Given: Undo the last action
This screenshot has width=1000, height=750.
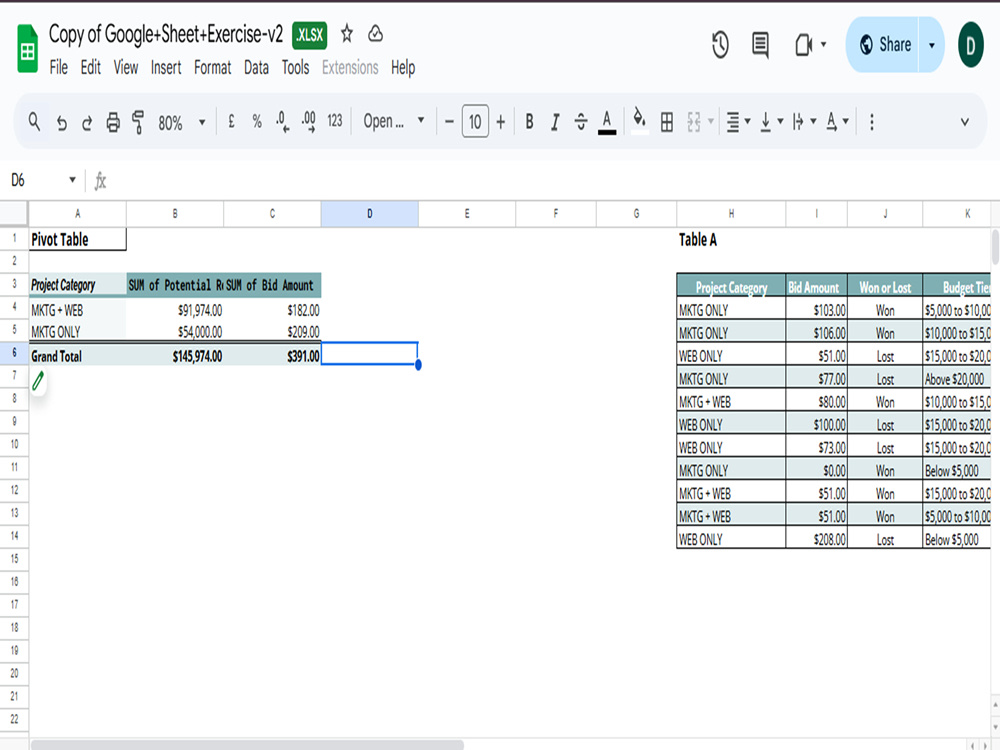Looking at the screenshot, I should tap(62, 122).
